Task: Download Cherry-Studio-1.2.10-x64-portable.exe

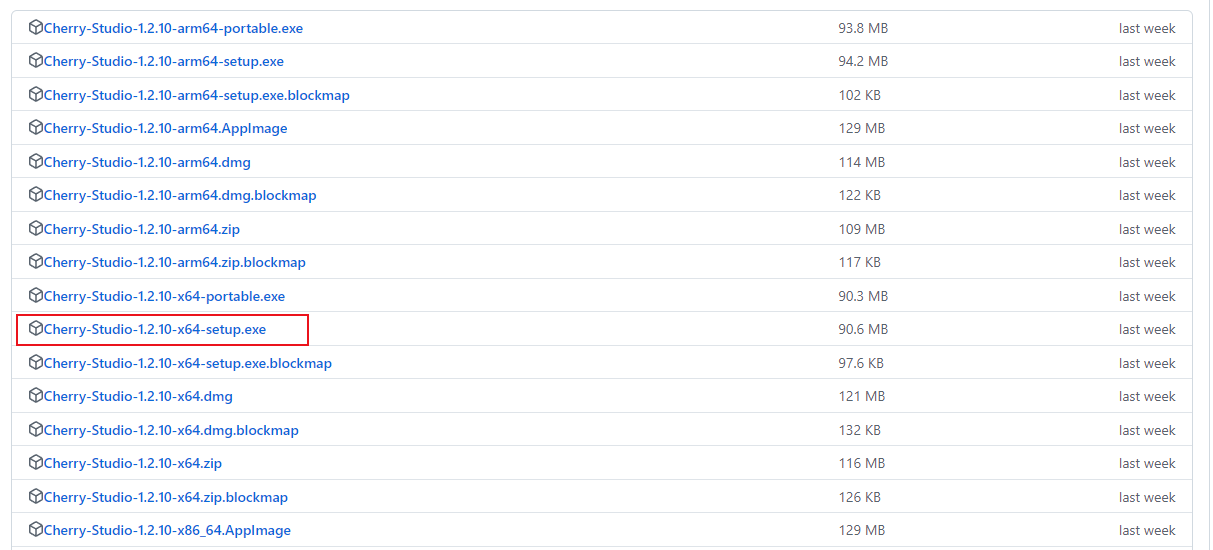Action: coord(165,296)
